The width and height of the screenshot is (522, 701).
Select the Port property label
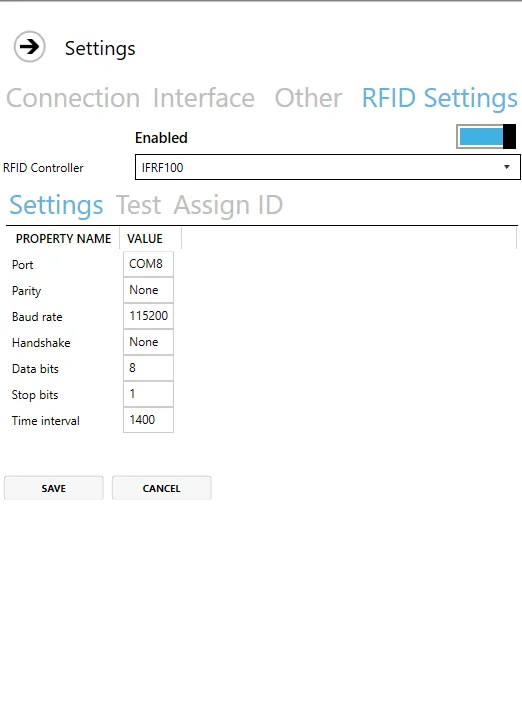[x=22, y=265]
